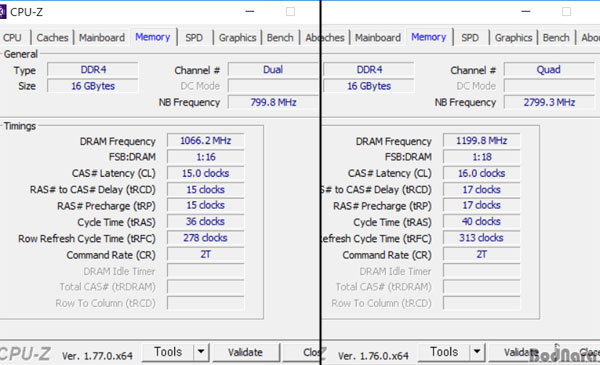Select the SPD tab in left window

(194, 37)
